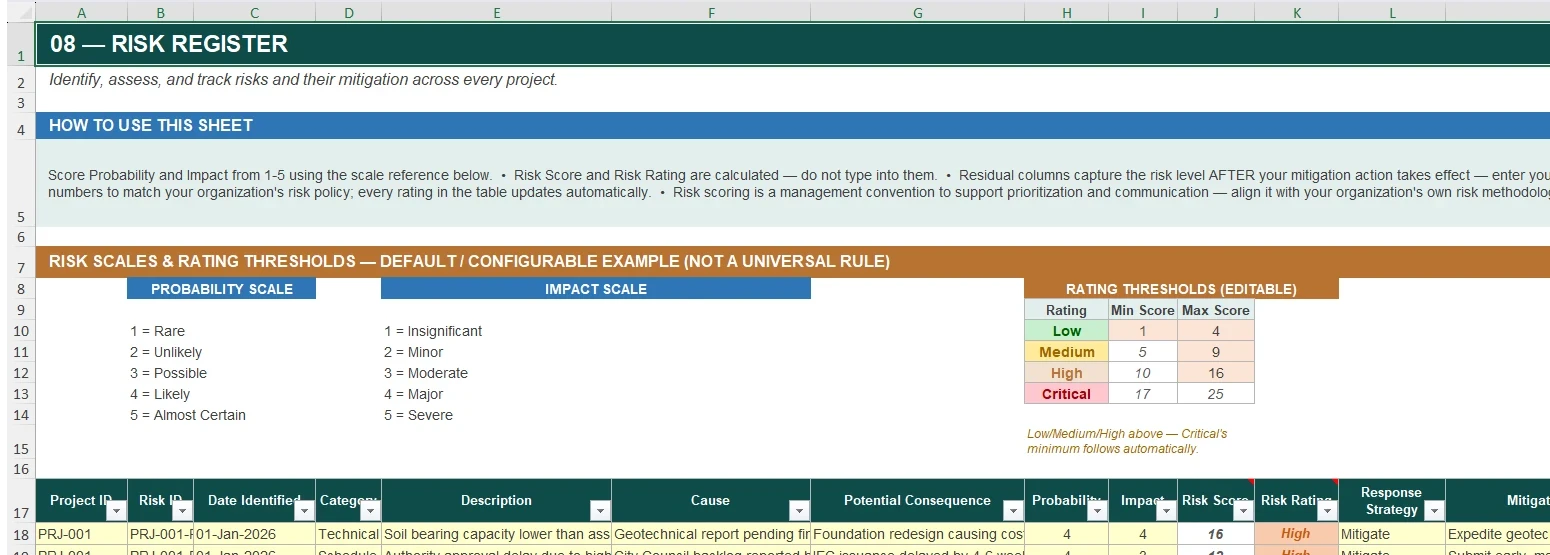Select column C header
Screen dimensions: 1550x555
255,12
